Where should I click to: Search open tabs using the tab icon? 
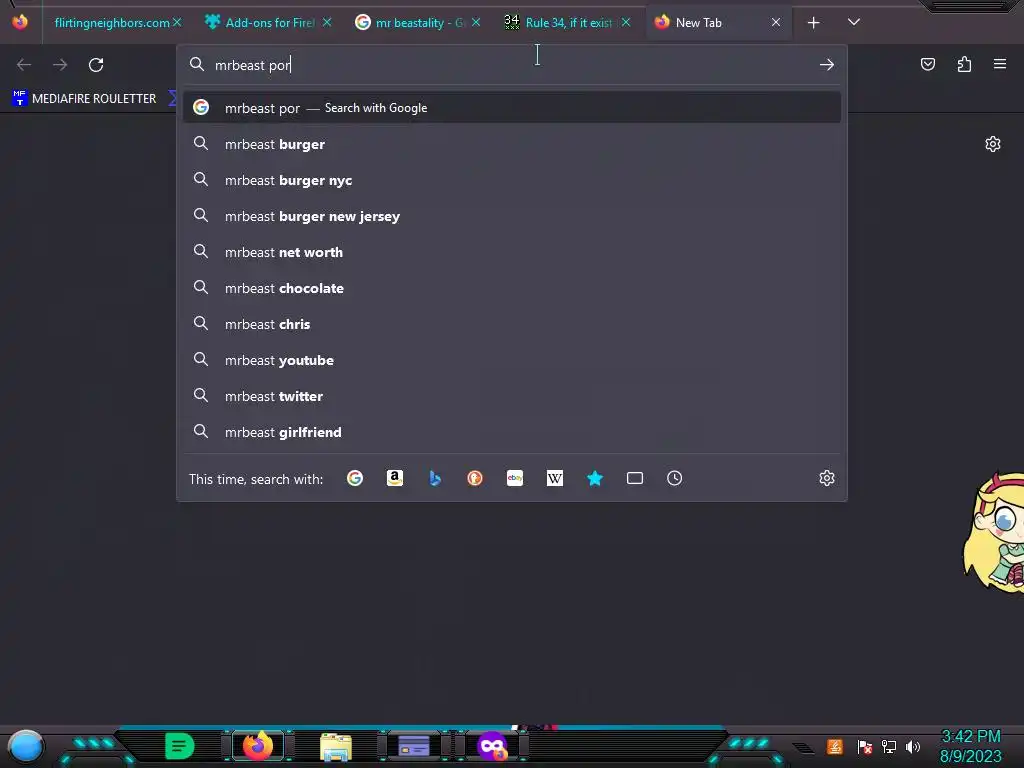pyautogui.click(x=635, y=478)
